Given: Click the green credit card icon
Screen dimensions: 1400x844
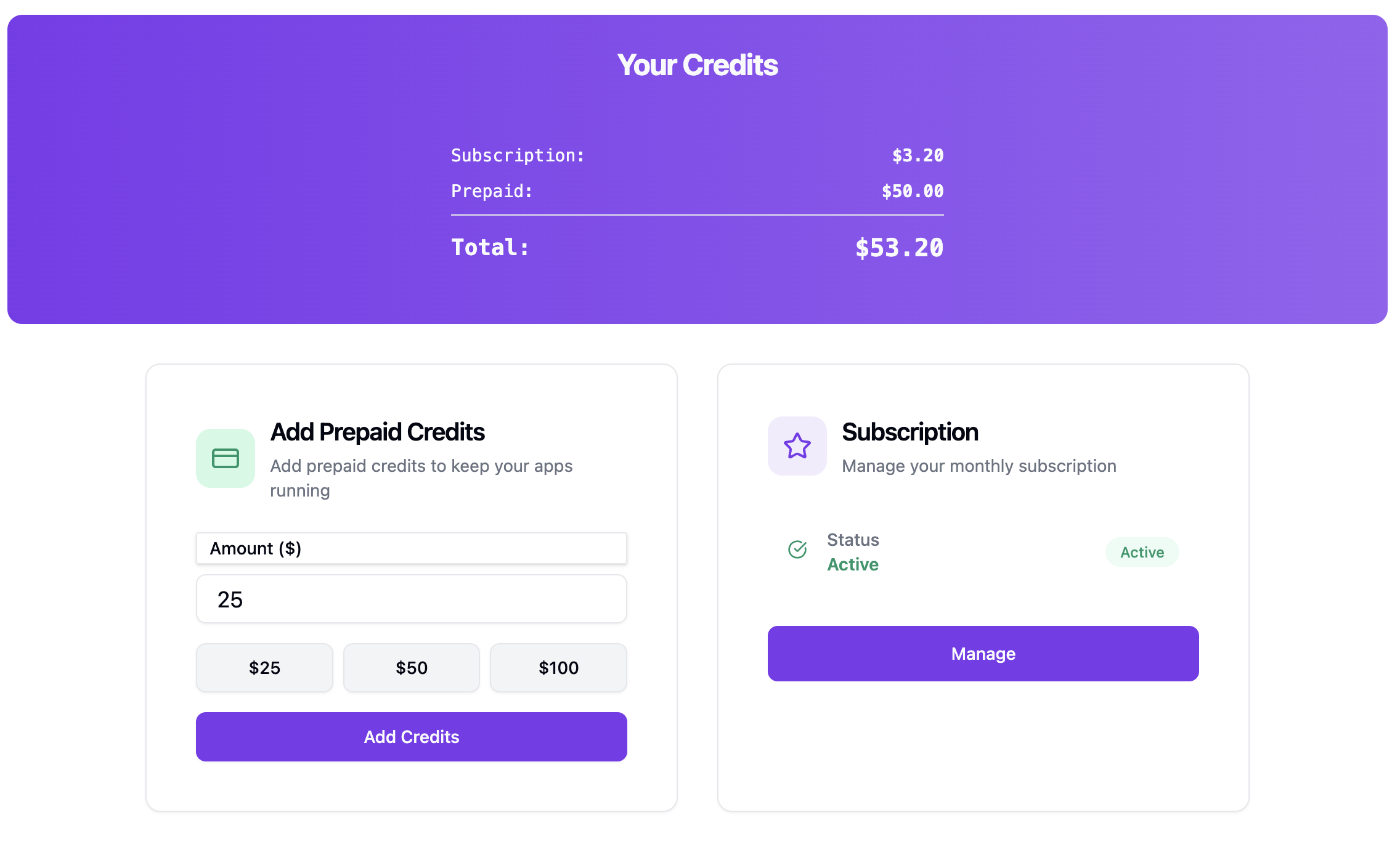Looking at the screenshot, I should click(x=226, y=458).
